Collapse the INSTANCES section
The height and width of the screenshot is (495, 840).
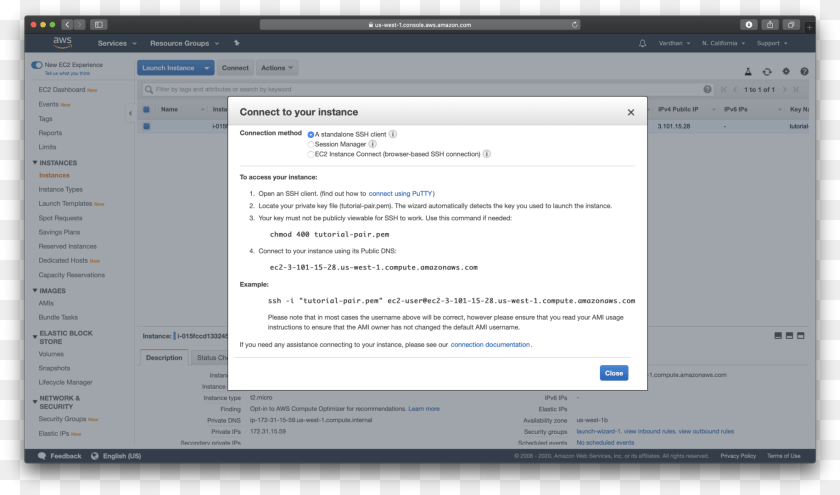pos(35,162)
